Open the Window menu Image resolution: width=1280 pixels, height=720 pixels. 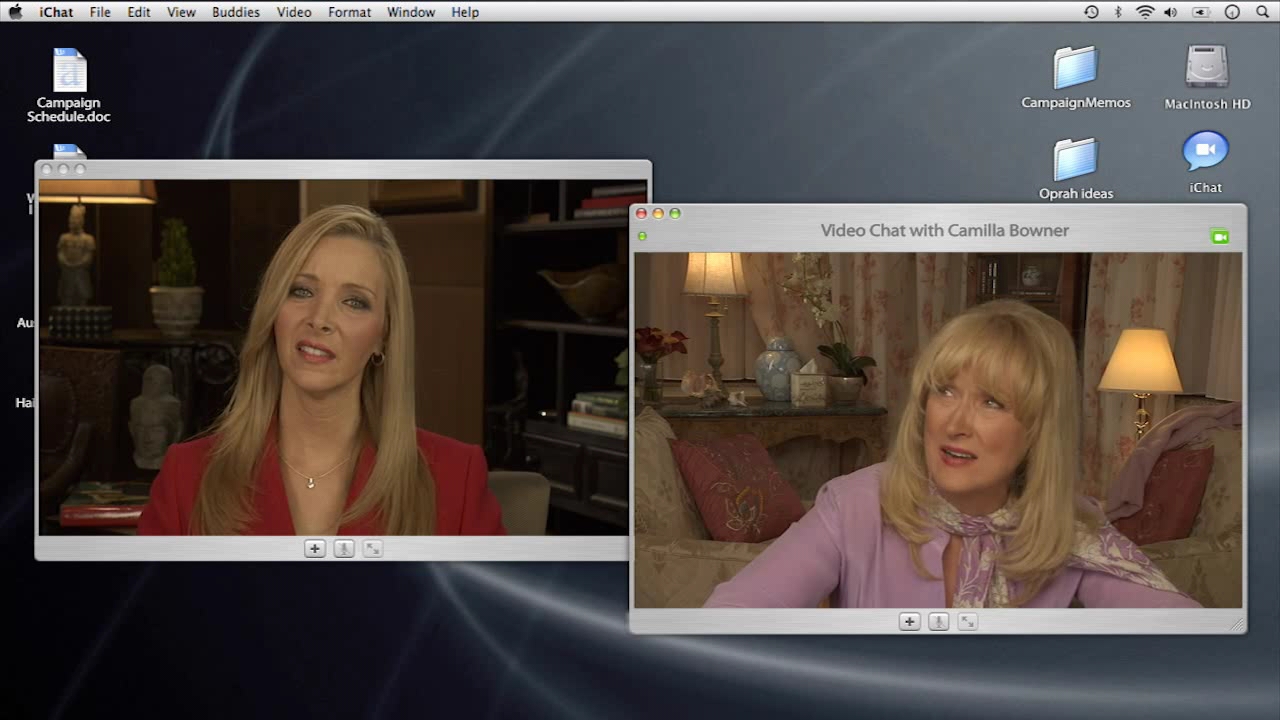click(411, 12)
